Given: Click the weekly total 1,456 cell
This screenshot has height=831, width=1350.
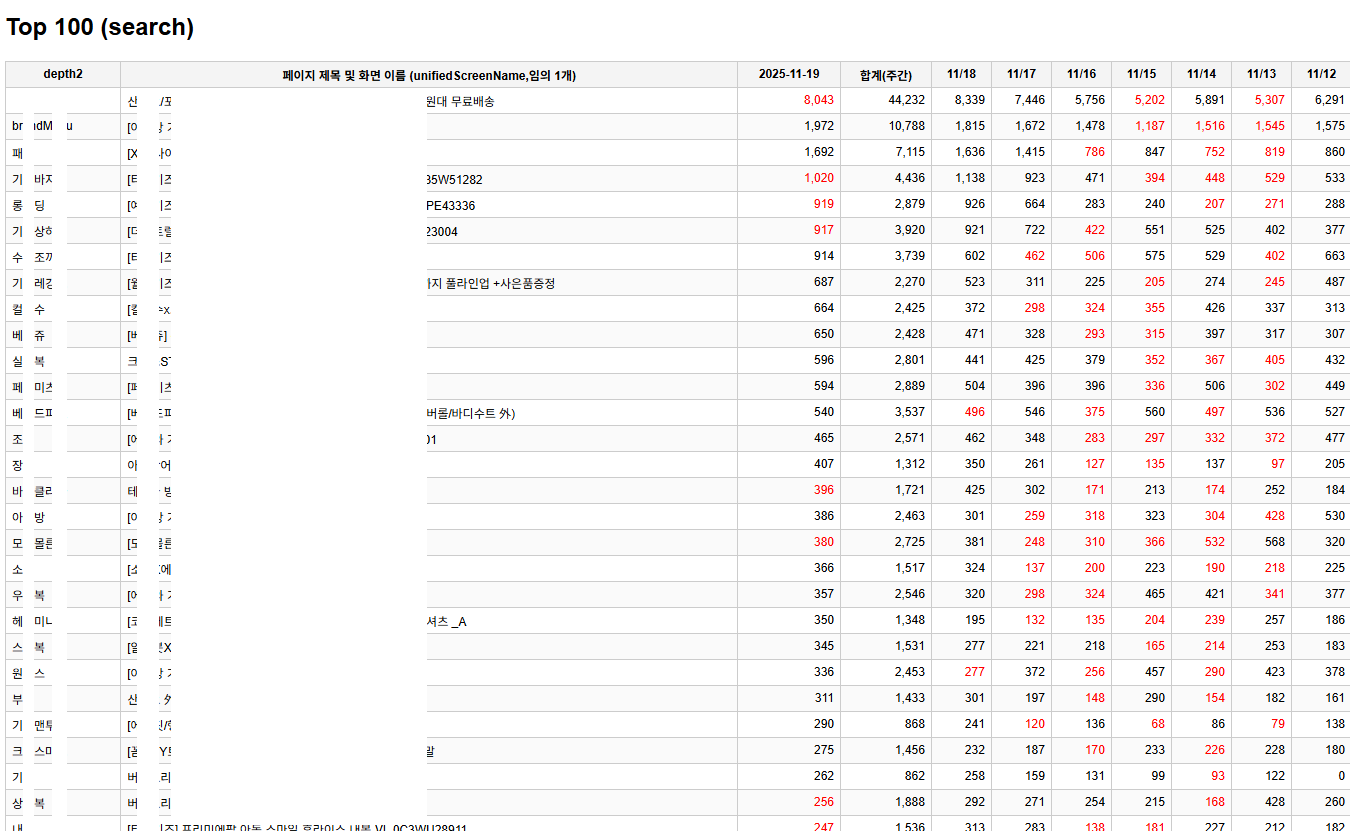Looking at the screenshot, I should click(x=886, y=751).
